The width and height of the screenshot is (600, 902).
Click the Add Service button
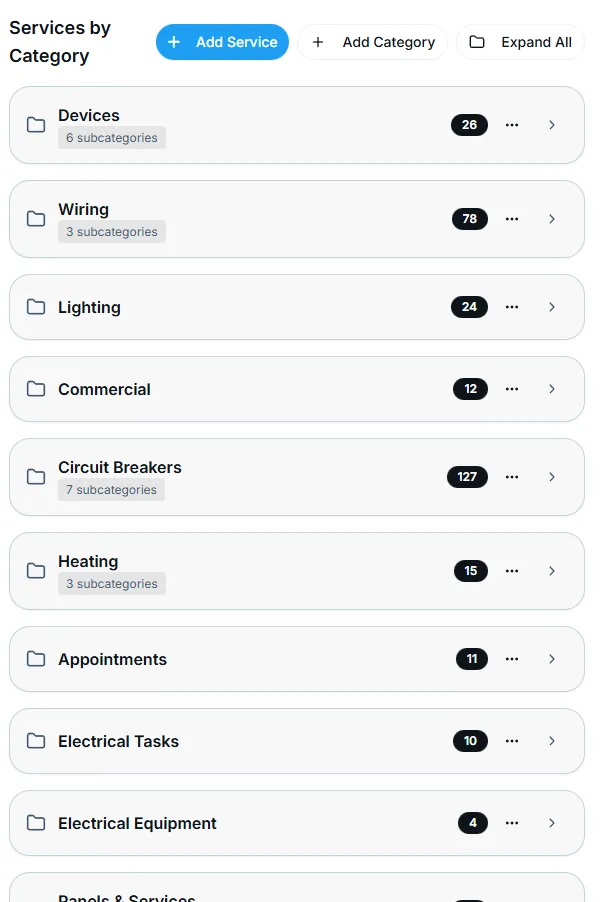[222, 42]
